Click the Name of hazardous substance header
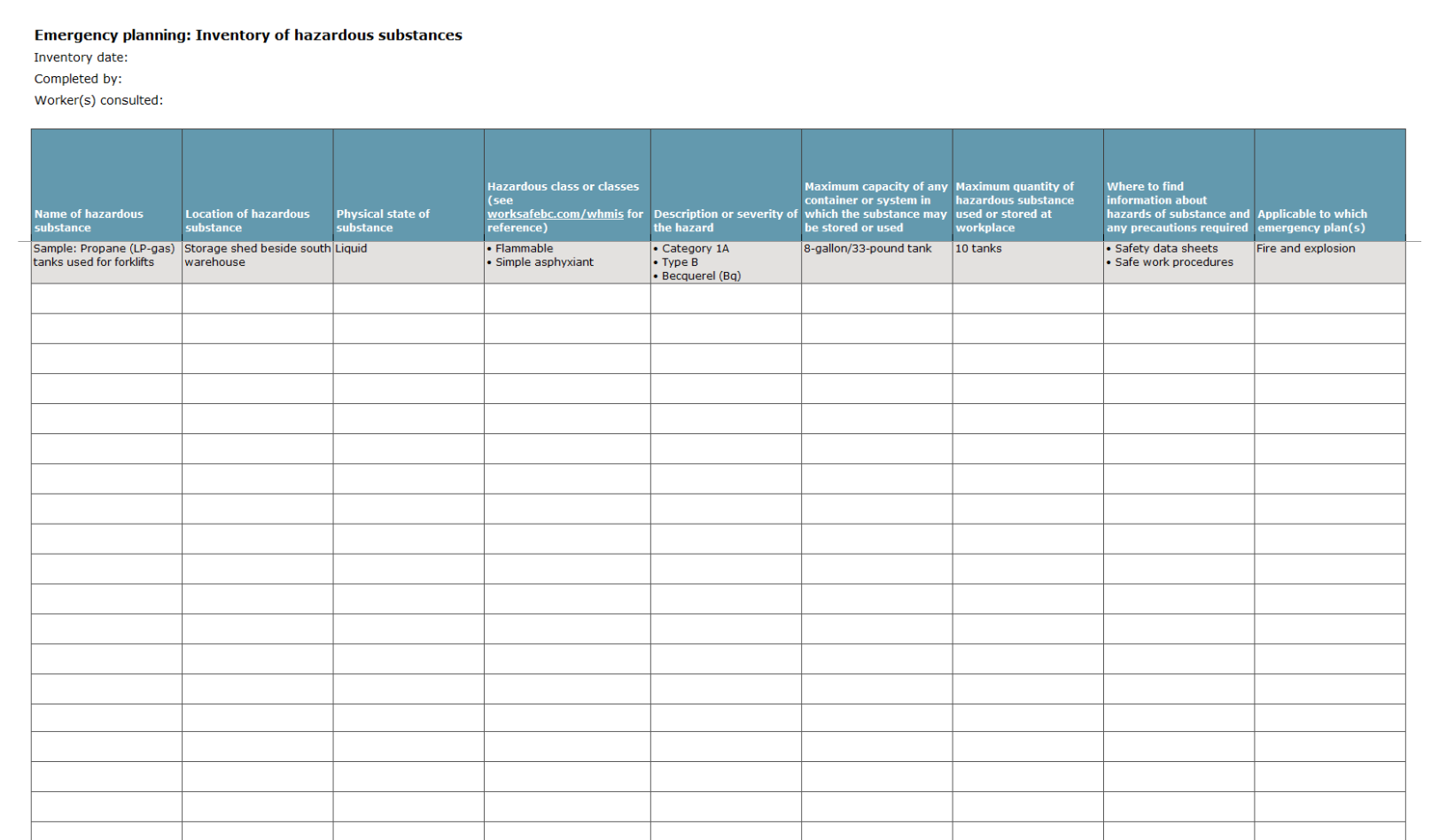Screen dimensions: 1439x840 (x=89, y=221)
